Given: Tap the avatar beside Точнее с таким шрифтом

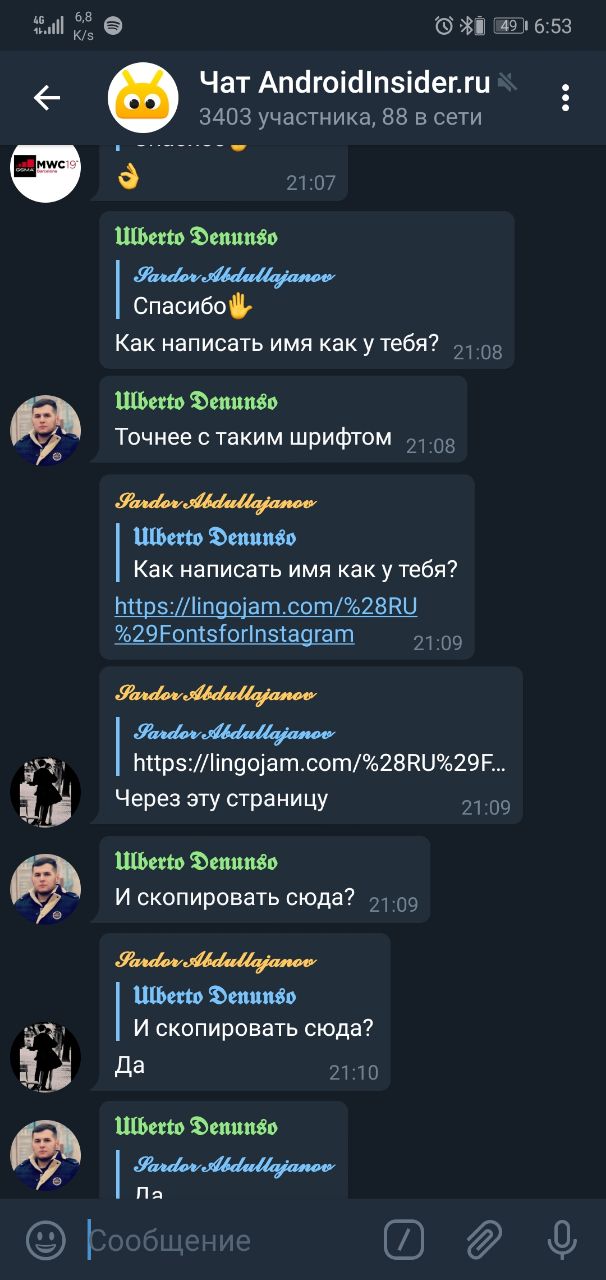Looking at the screenshot, I should click(45, 431).
